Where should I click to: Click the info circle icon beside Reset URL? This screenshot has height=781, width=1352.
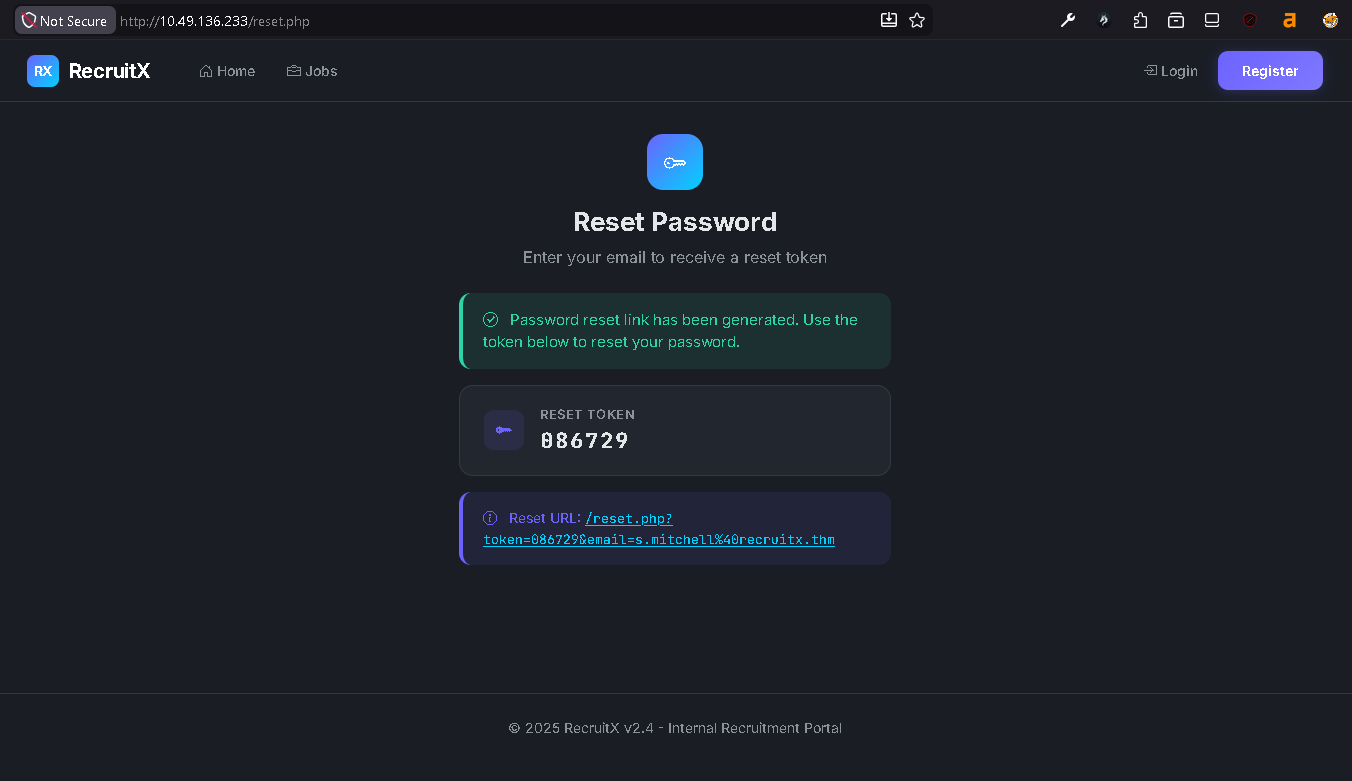pos(490,518)
